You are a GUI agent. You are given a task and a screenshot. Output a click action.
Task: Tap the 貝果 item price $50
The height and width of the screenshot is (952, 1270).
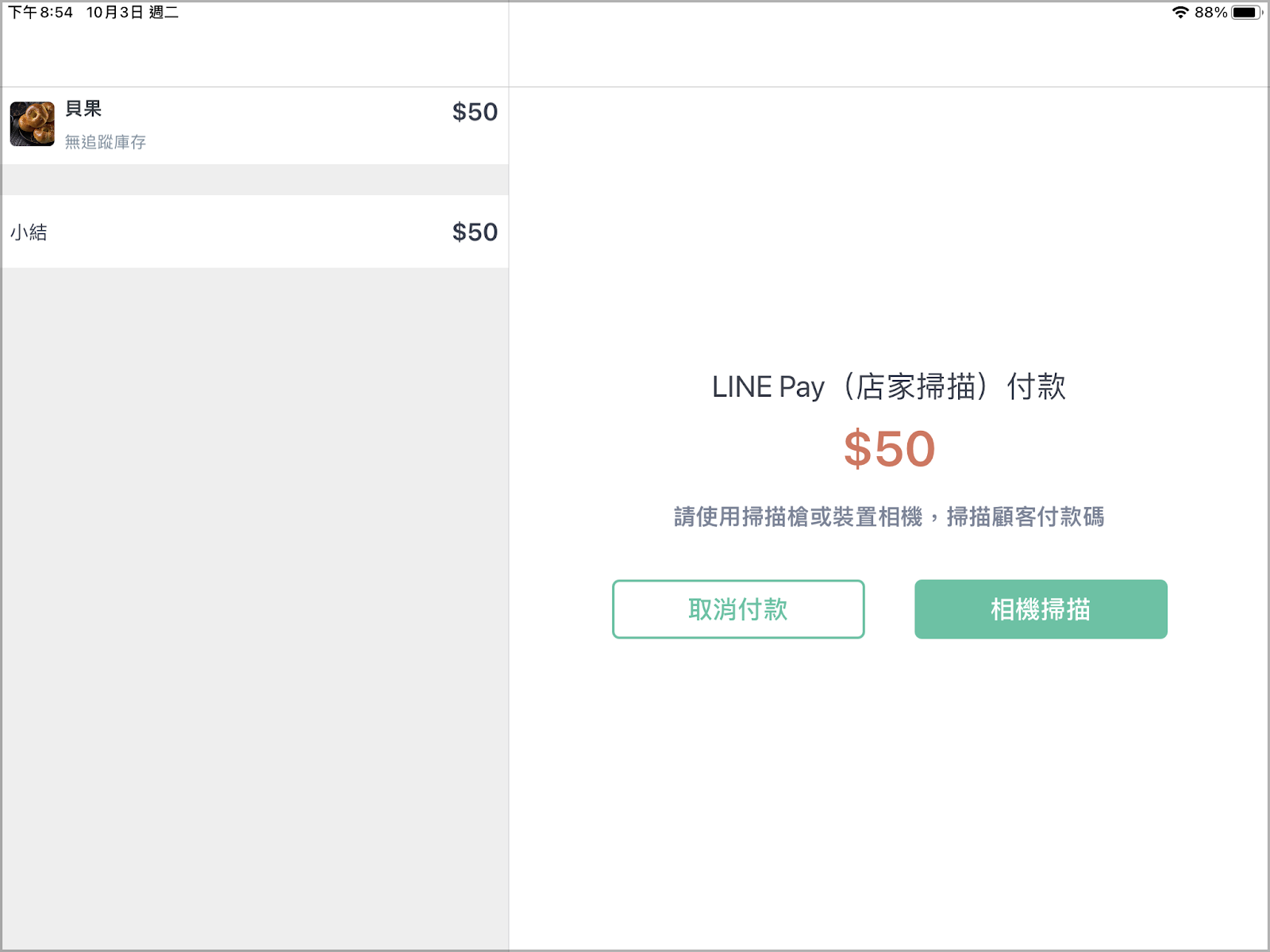[475, 112]
